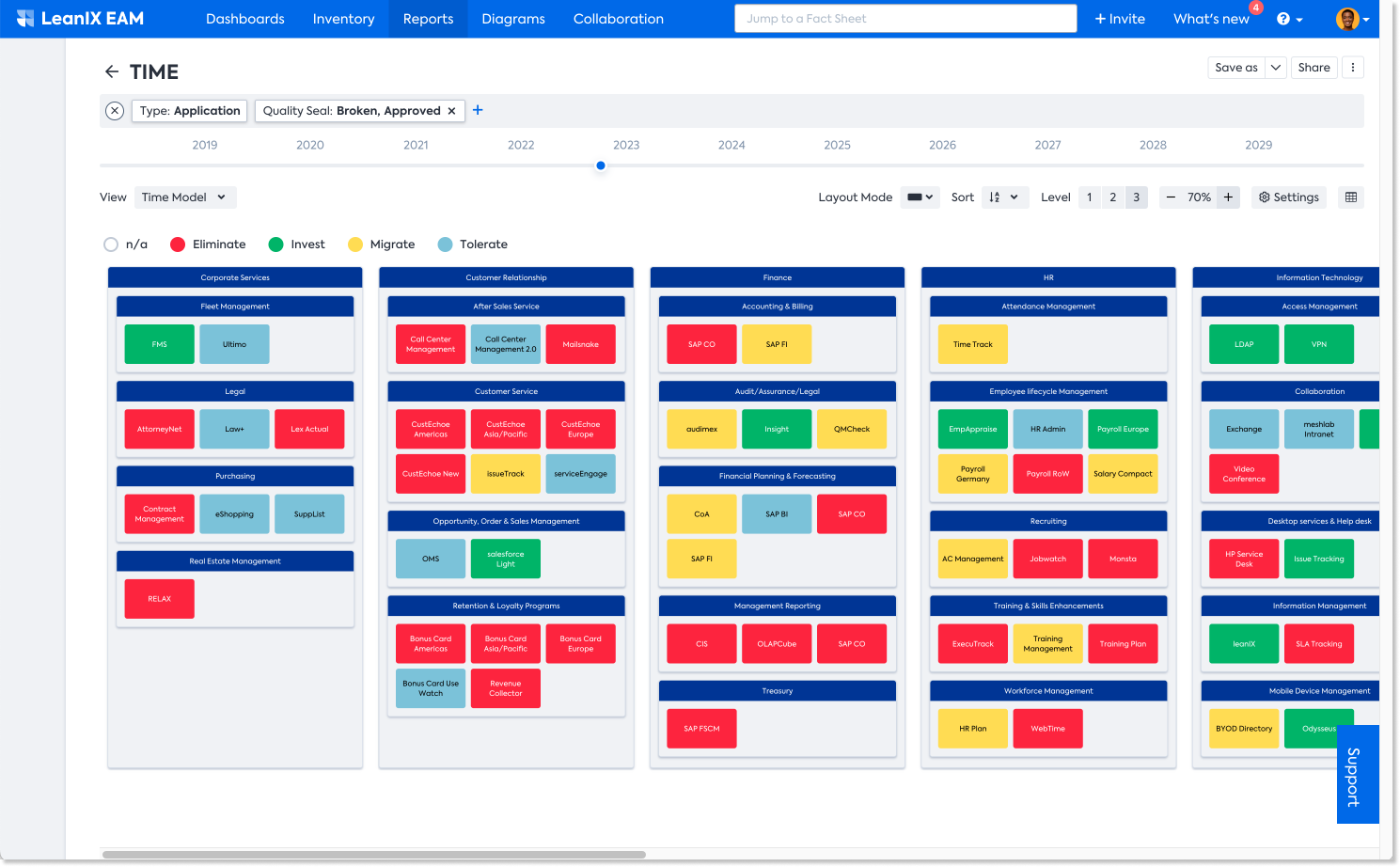Go back using the arrow beside TIME
1400x867 pixels.
112,71
